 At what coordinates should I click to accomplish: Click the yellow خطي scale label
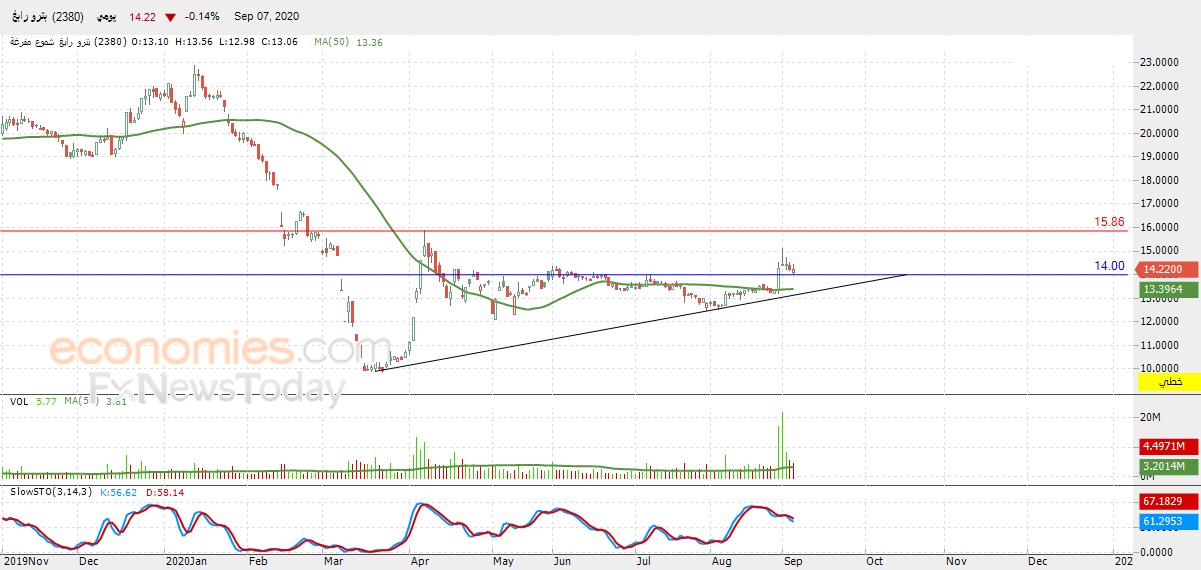click(x=1169, y=382)
